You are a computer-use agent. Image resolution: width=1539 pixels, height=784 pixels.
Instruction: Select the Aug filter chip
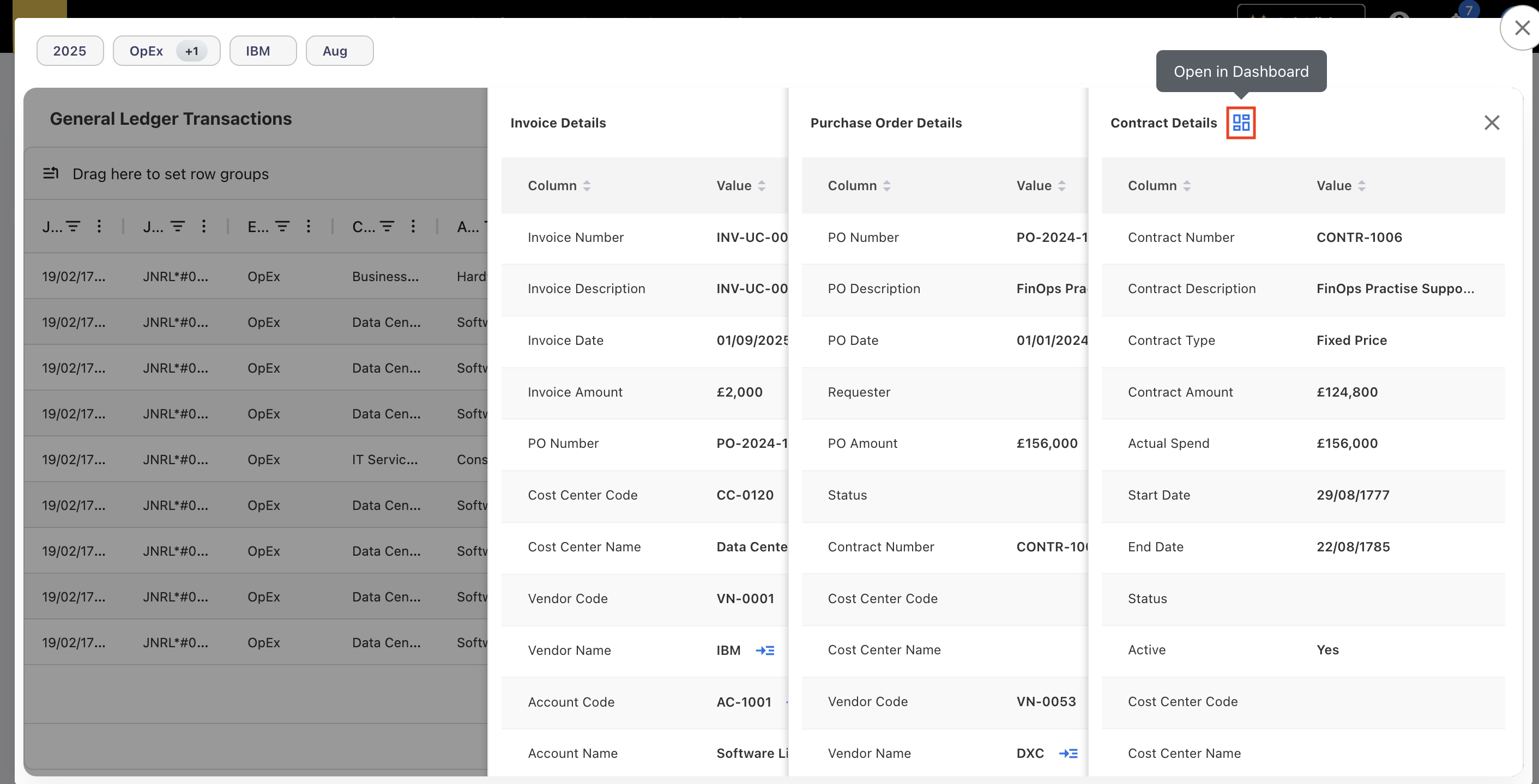point(339,50)
